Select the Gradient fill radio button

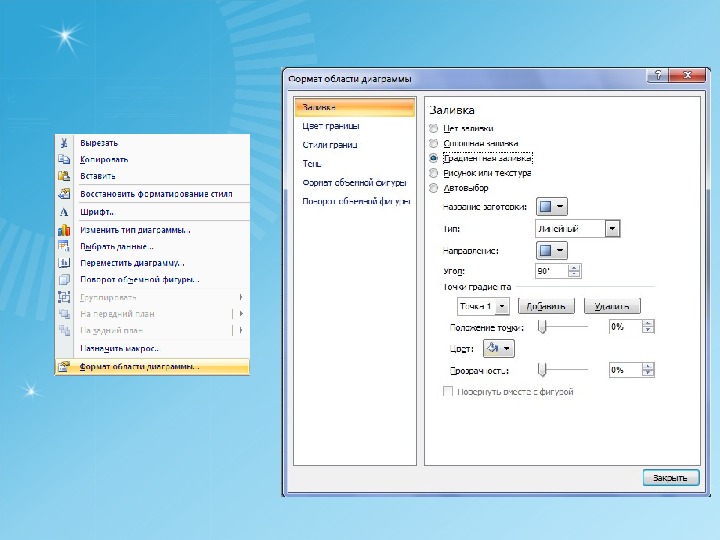pyautogui.click(x=433, y=158)
